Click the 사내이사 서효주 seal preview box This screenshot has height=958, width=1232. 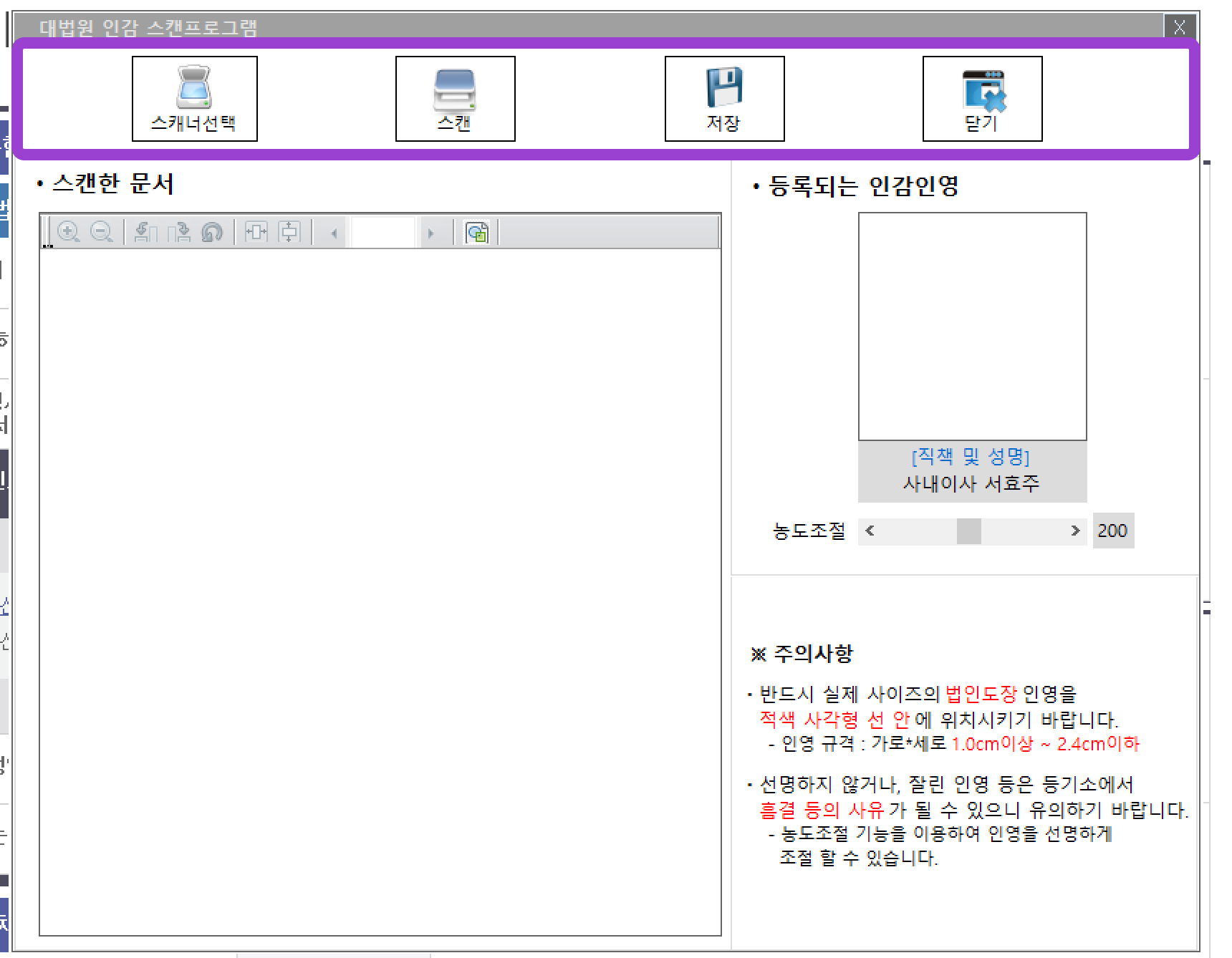click(971, 326)
